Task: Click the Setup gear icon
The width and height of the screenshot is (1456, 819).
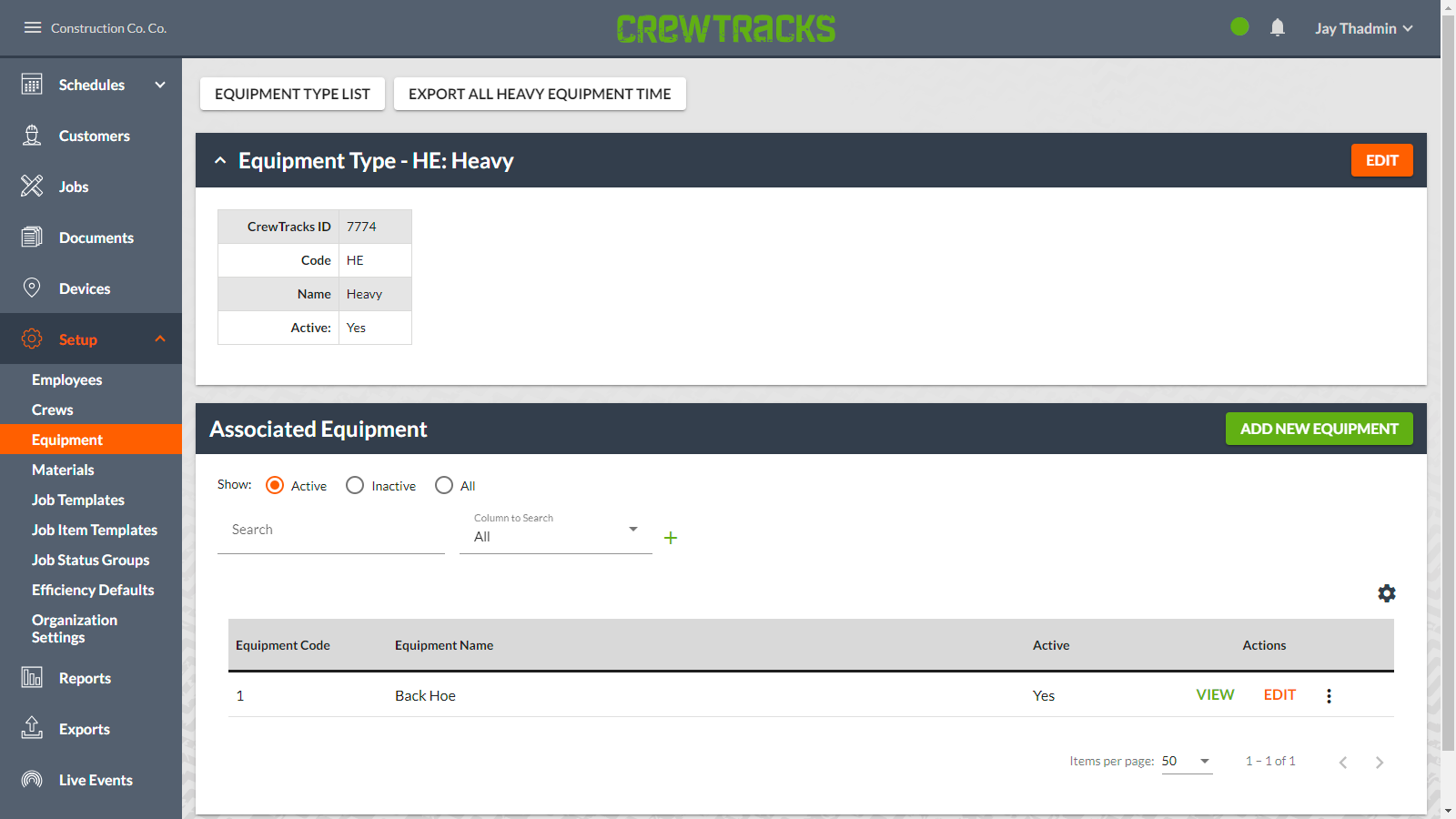Action: tap(32, 339)
